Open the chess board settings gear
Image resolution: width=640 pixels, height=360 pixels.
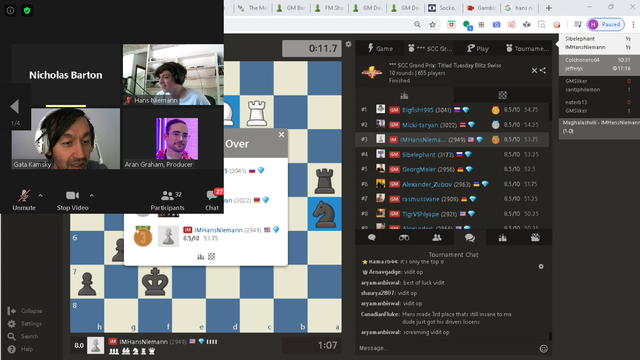[348, 44]
